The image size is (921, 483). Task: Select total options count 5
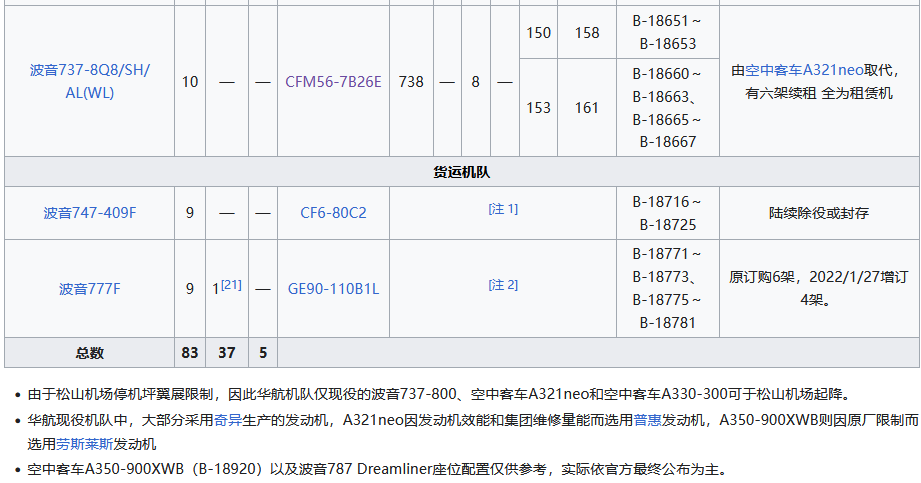[263, 353]
